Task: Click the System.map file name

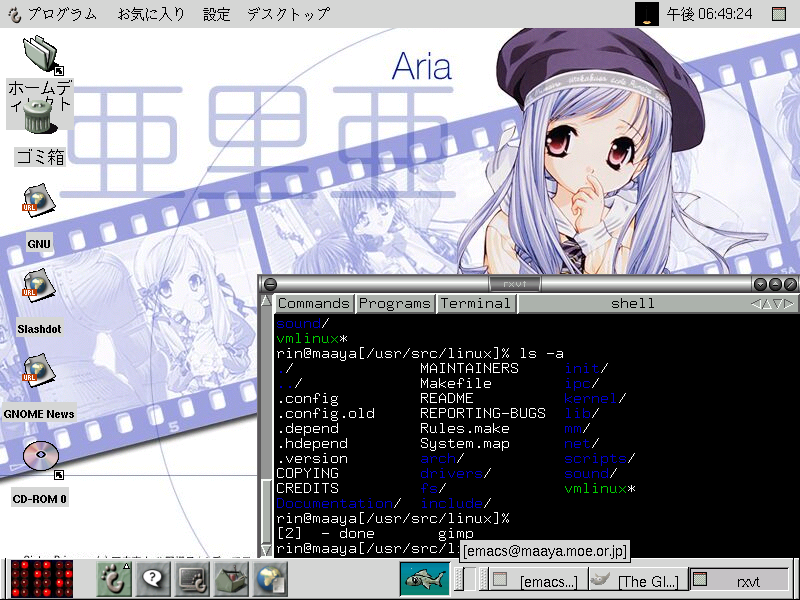Action: (x=464, y=444)
